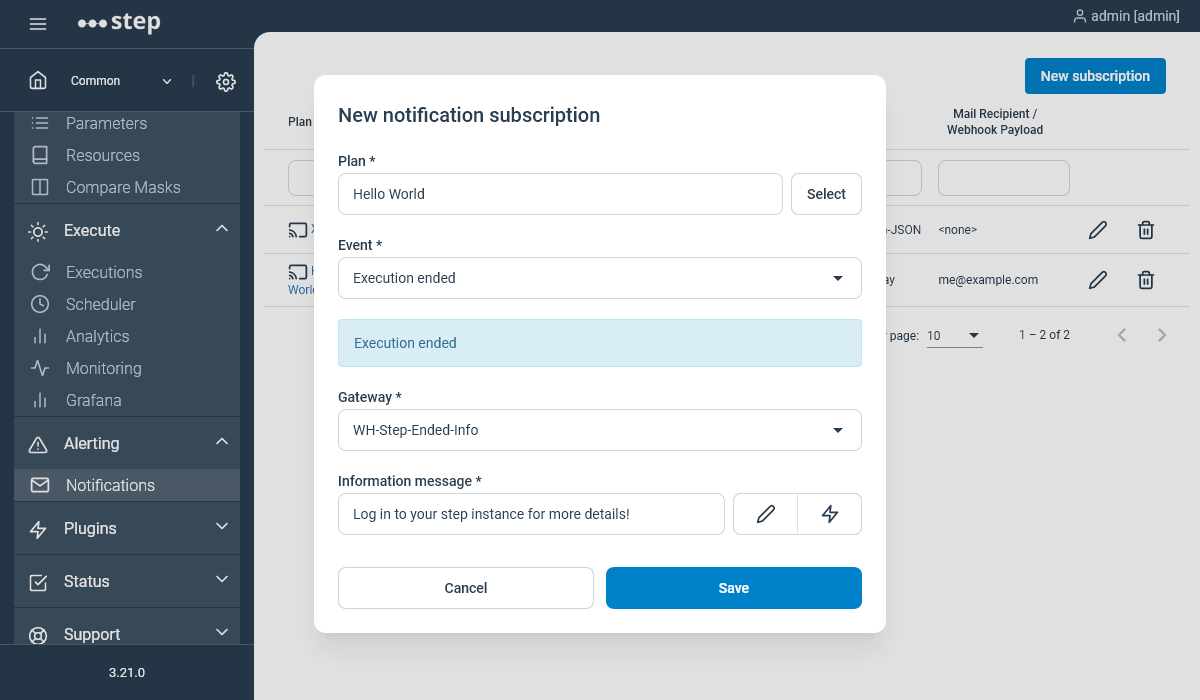This screenshot has height=700, width=1200.
Task: Open Parameters from the sidebar
Action: 105,123
